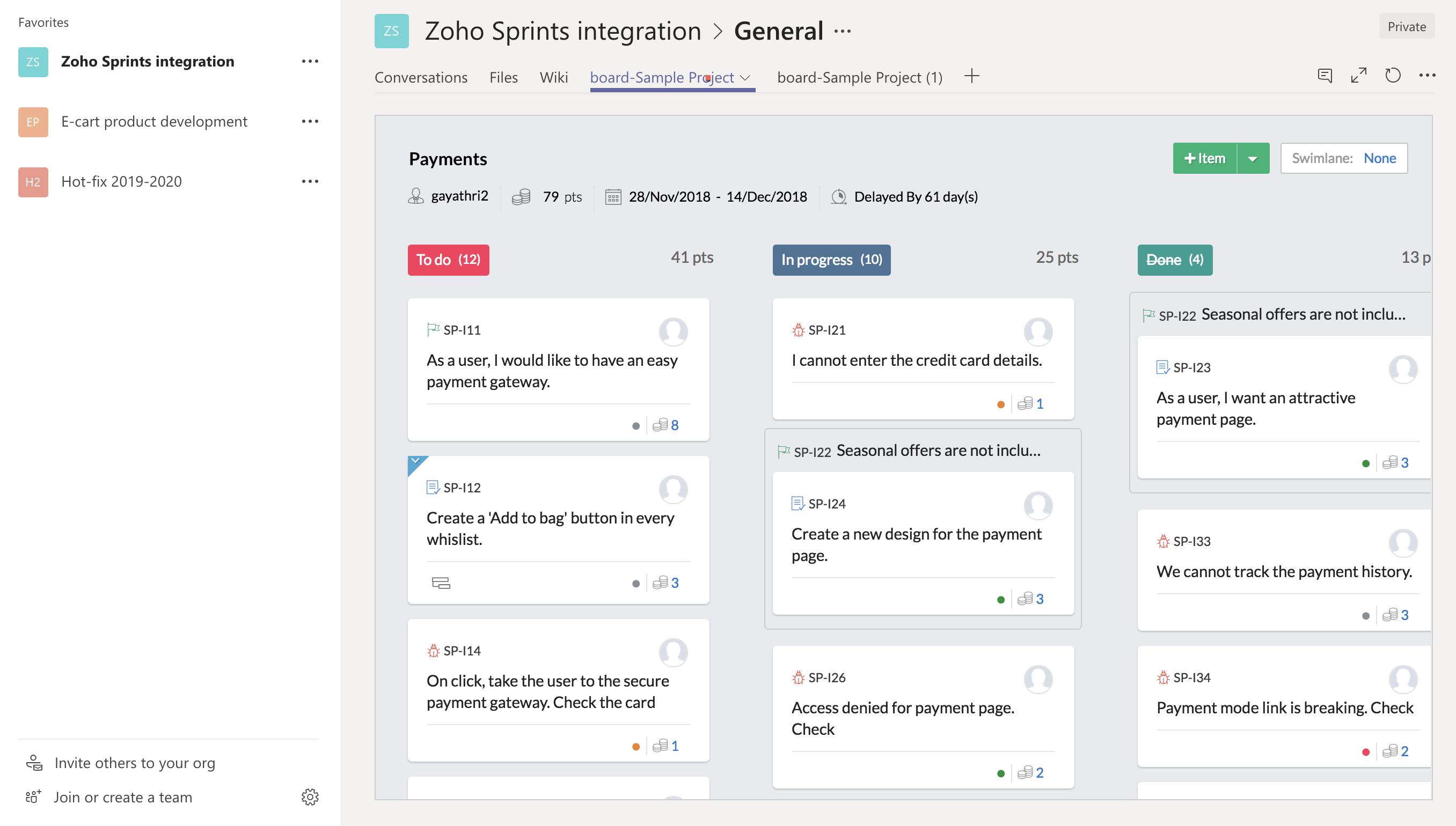Click green priority dot on SP-I23 card
Image resolution: width=1456 pixels, height=826 pixels.
pyautogui.click(x=1366, y=463)
